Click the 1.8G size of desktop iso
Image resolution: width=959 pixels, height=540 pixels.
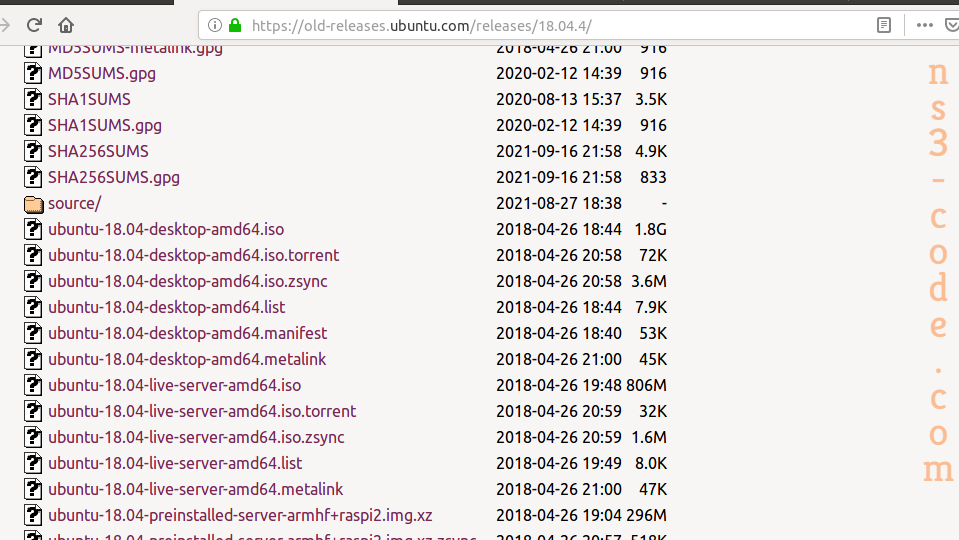click(650, 229)
